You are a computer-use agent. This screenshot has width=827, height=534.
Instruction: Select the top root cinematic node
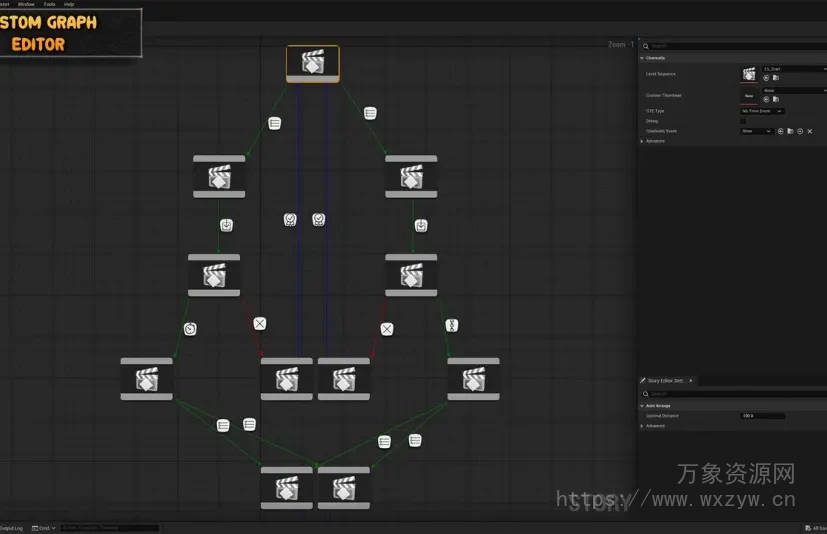(312, 63)
